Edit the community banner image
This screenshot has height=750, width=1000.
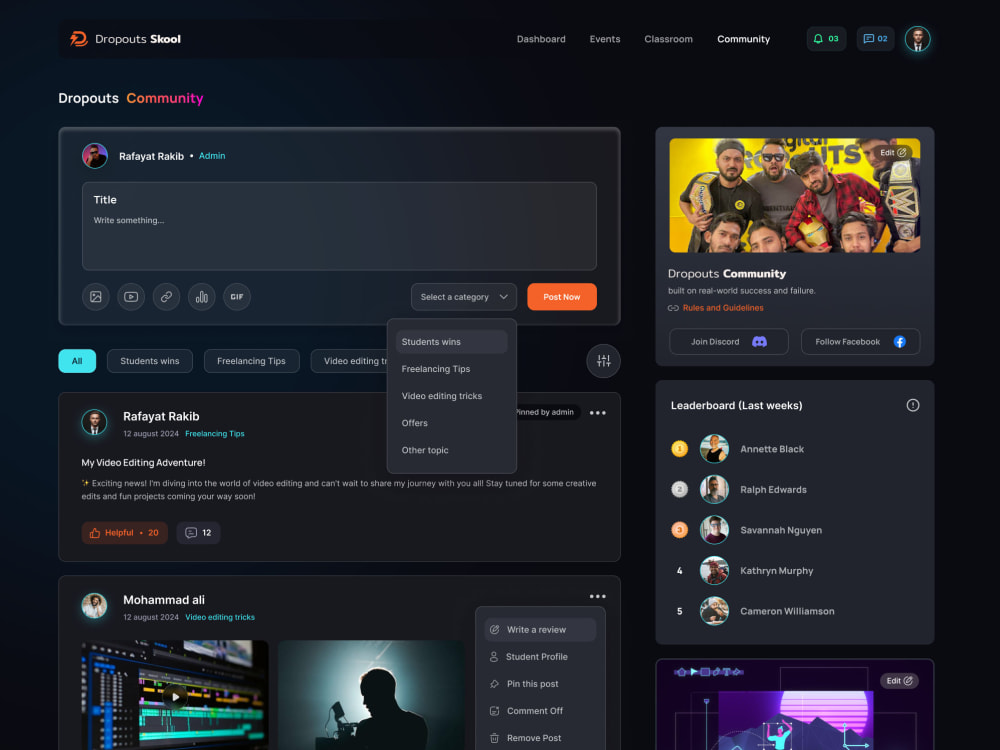(893, 153)
